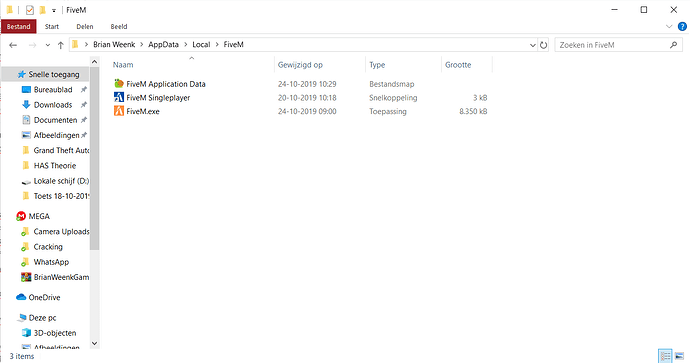
Task: Click the new folder icon in title bar
Action: pos(43,10)
